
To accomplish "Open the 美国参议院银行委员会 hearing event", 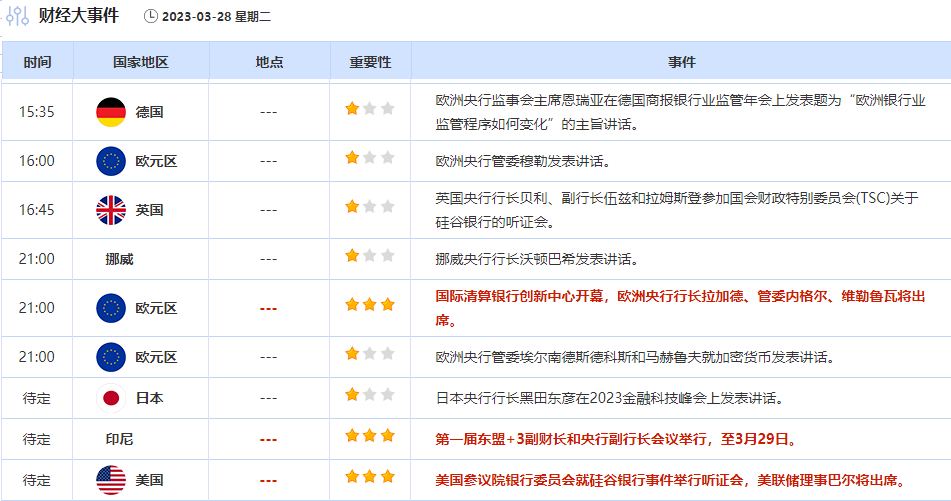I will click(670, 481).
